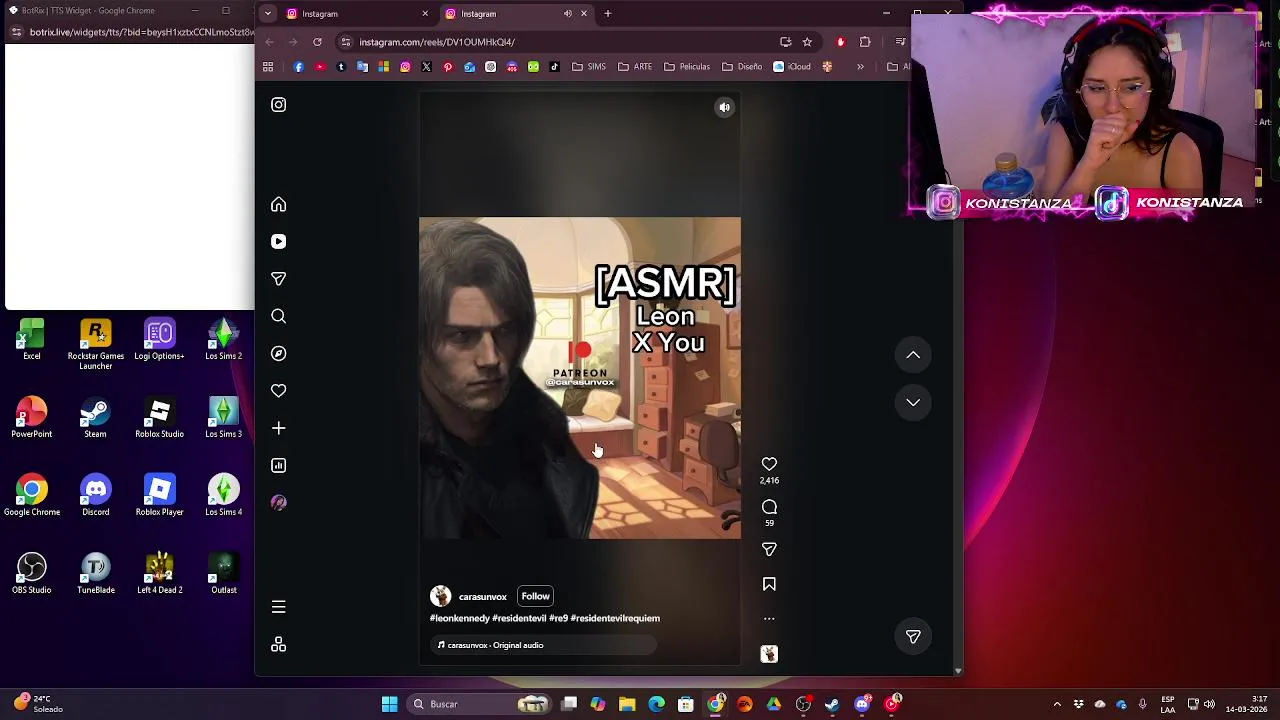Screen dimensions: 1280x720
Task: Open the #leonkennedy hashtag
Action: [x=459, y=619]
